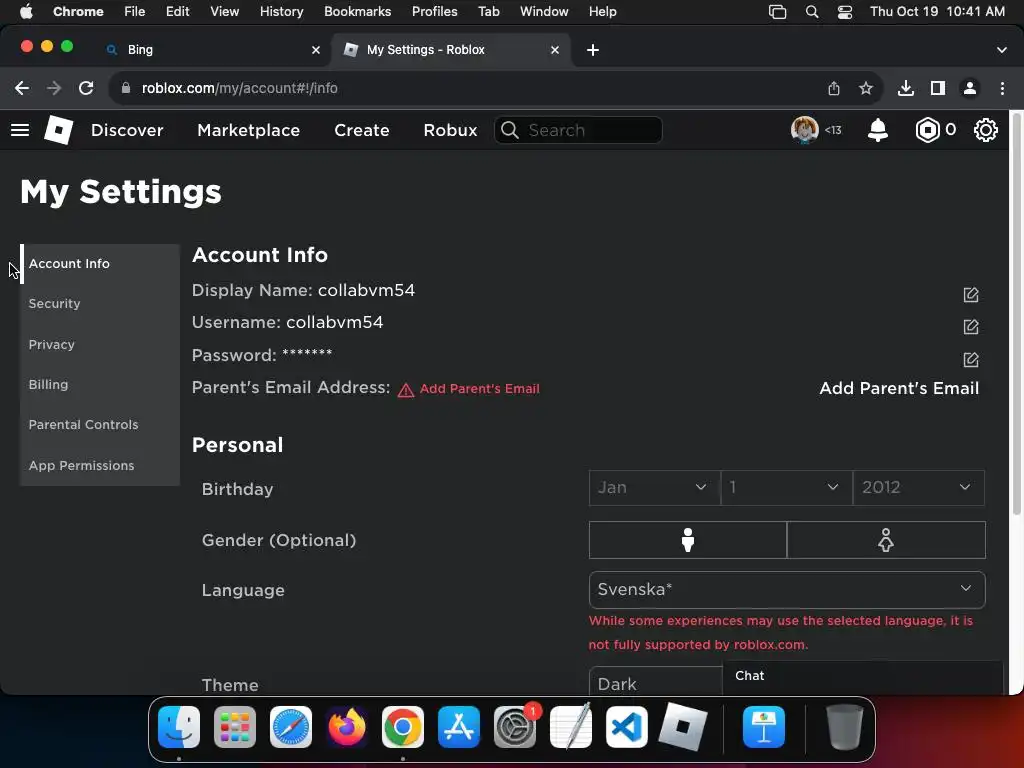Click the Roblox logo home icon

point(58,129)
